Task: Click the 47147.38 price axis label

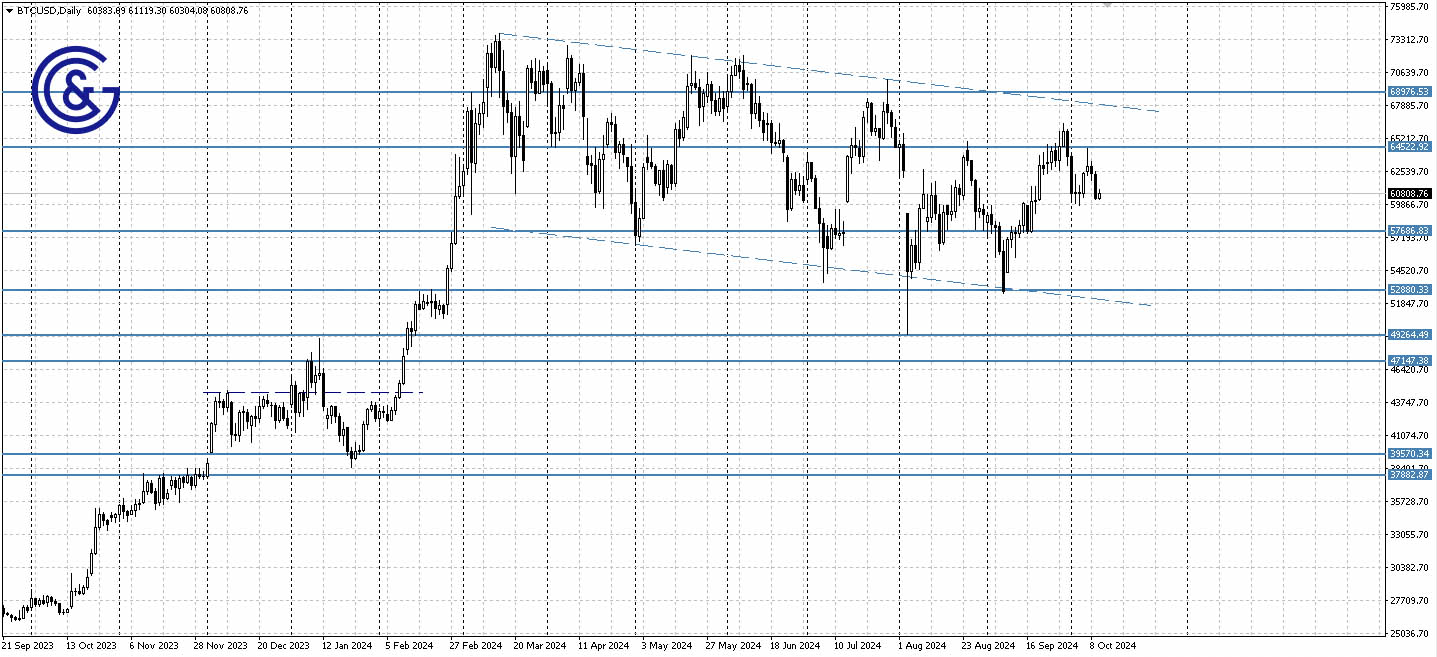Action: [1410, 359]
